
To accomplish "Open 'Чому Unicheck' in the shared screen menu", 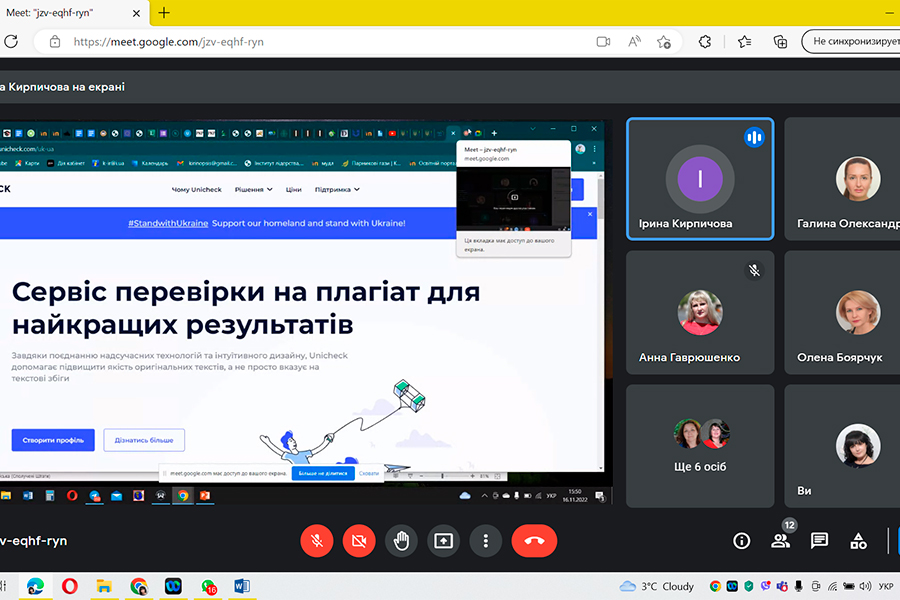I will coord(196,189).
